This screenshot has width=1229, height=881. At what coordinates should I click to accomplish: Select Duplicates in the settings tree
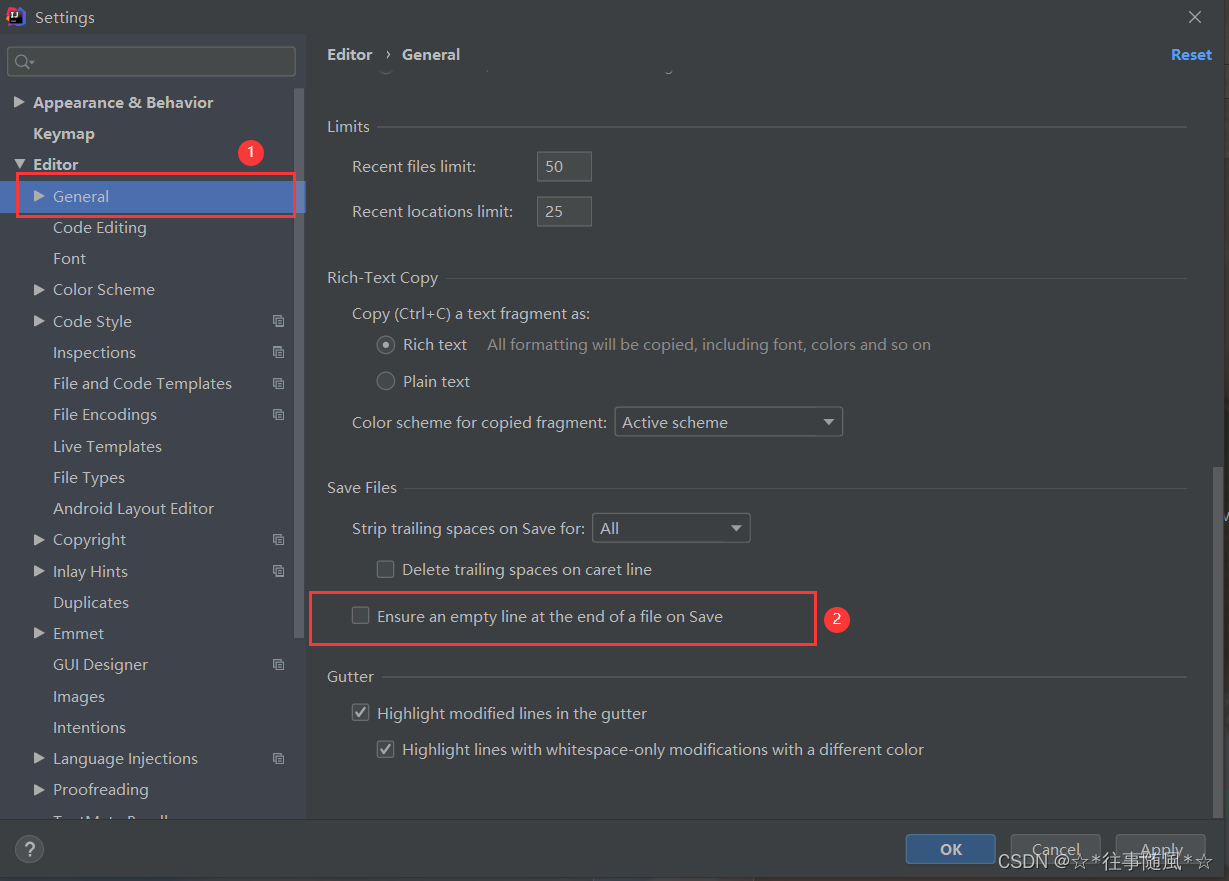pyautogui.click(x=91, y=602)
